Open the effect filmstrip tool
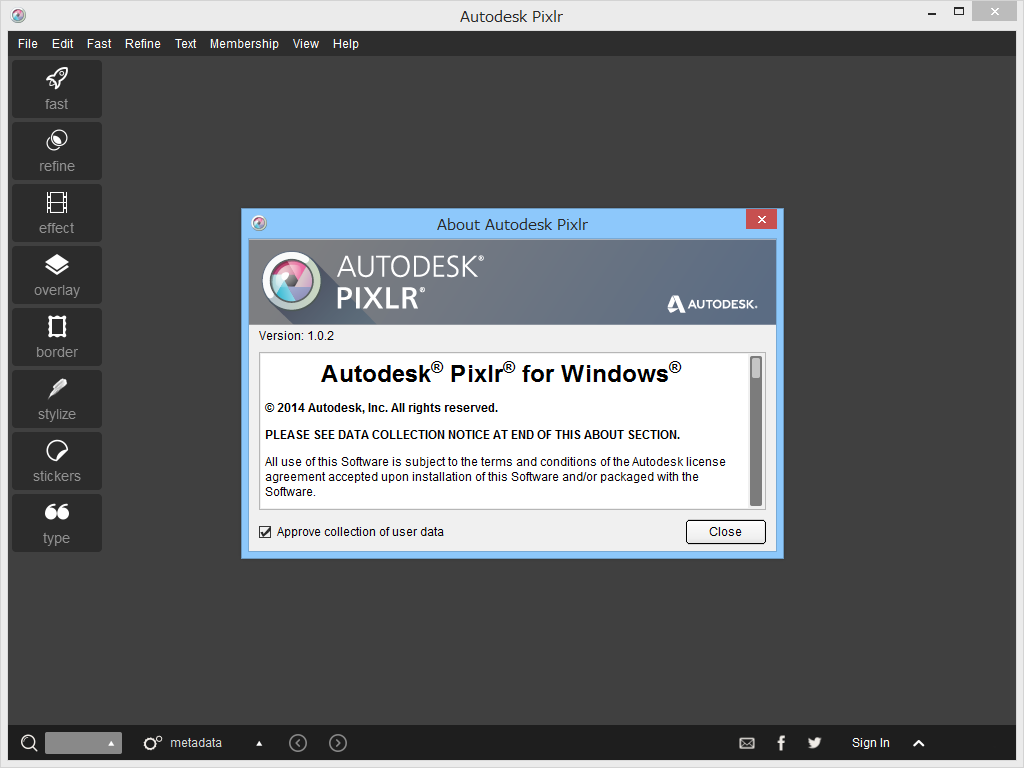 (57, 213)
